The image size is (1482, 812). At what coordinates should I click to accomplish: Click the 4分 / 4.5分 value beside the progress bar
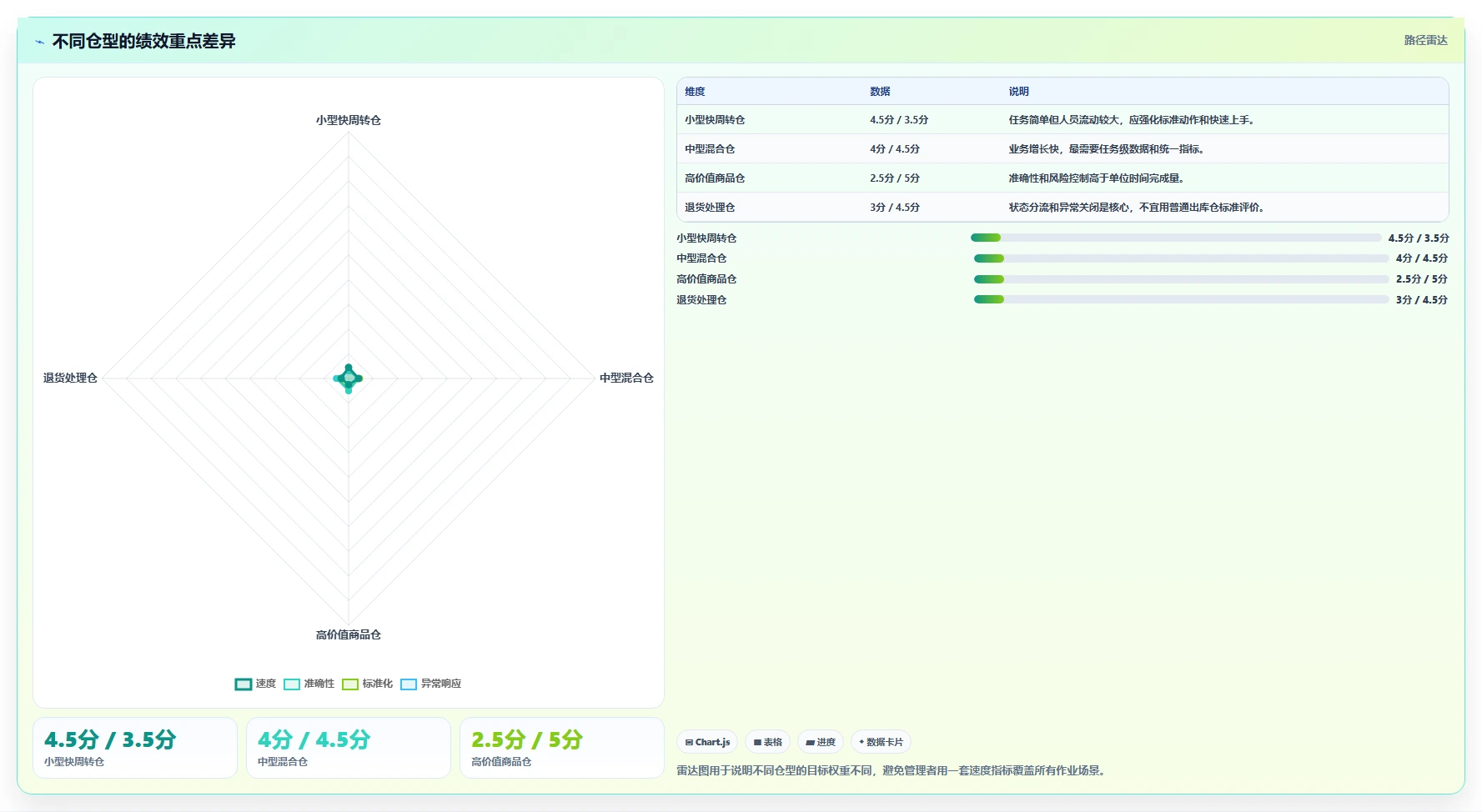pyautogui.click(x=1422, y=258)
